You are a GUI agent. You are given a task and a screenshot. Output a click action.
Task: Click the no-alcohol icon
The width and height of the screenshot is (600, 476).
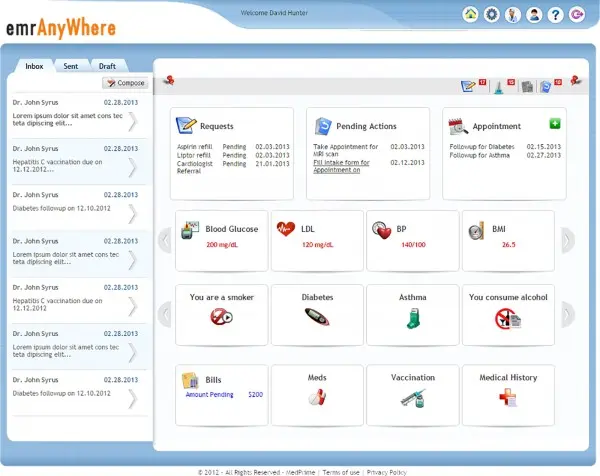[x=508, y=319]
